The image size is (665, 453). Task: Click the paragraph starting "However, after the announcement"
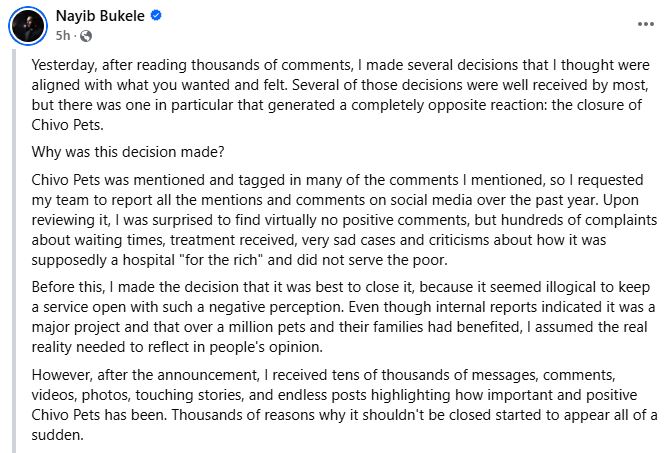[344, 405]
